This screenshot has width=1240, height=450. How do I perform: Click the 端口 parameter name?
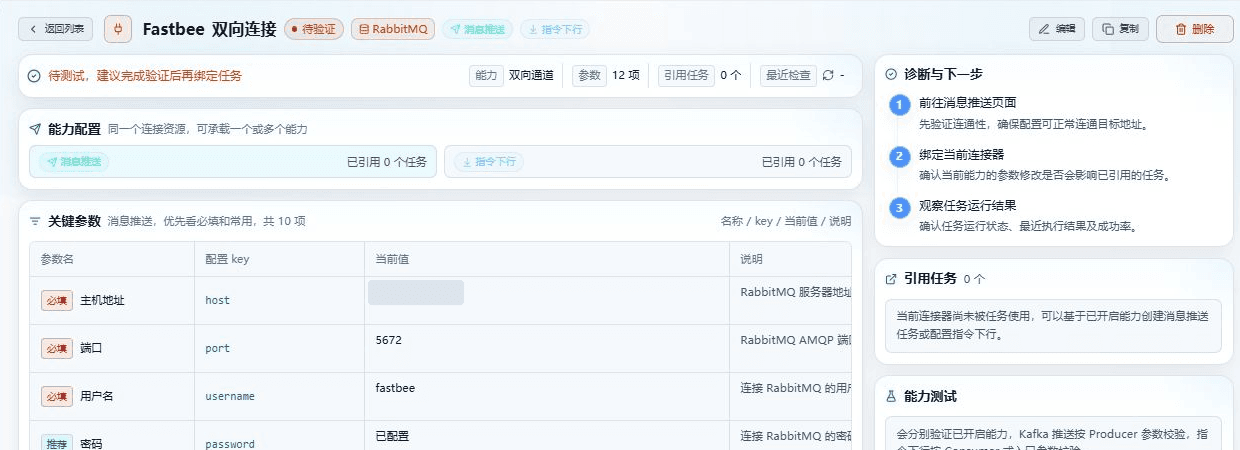point(91,348)
